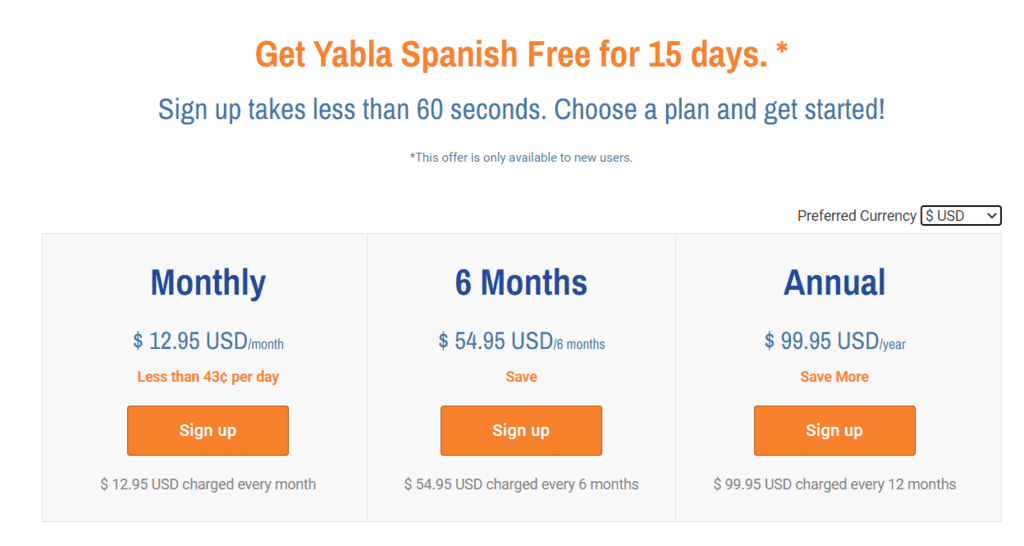Image resolution: width=1024 pixels, height=546 pixels.
Task: Click "charged every 6 months" billing note
Action: 521,484
